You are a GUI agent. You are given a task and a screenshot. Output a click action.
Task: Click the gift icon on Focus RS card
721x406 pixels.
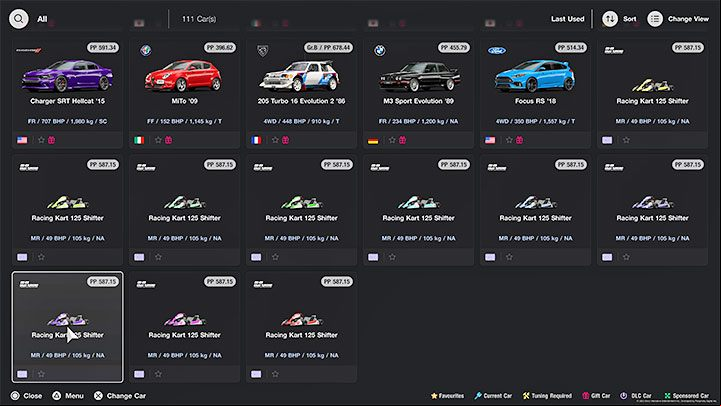[x=520, y=140]
